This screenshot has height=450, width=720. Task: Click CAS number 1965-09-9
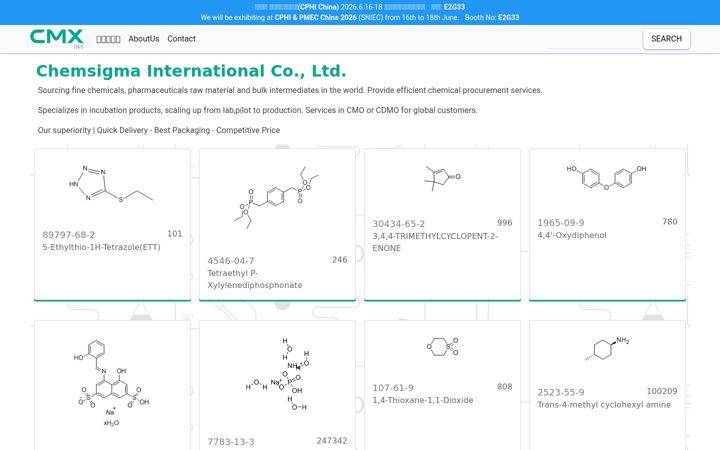(x=561, y=223)
